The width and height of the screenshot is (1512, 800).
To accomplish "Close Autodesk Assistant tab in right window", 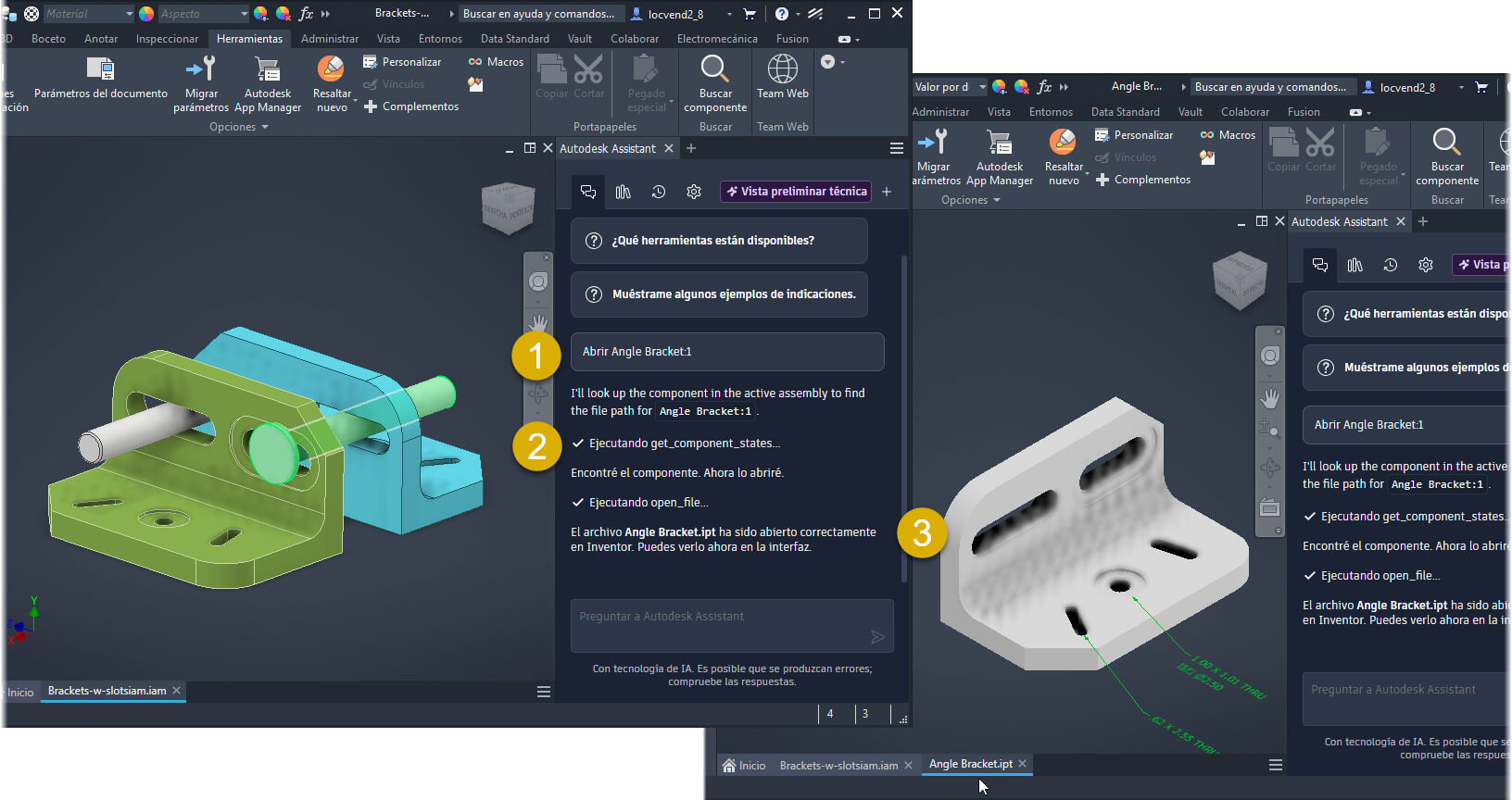I will [1401, 221].
